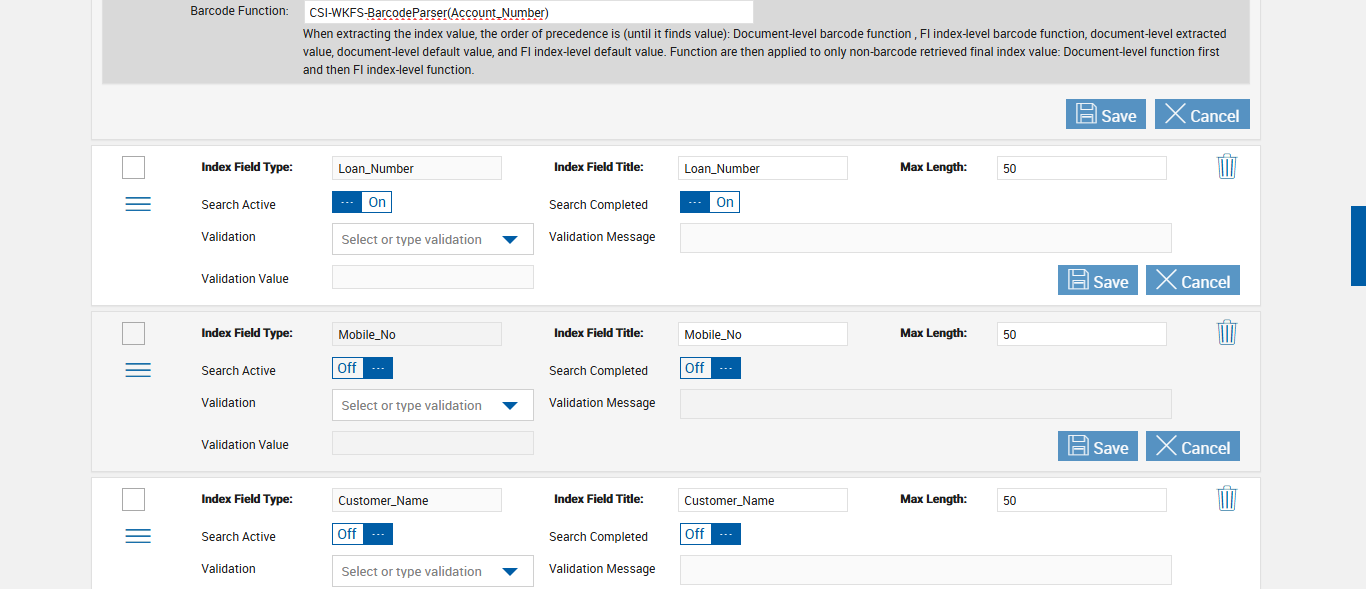The height and width of the screenshot is (589, 1366).
Task: Save the Barcode Function section
Action: [x=1105, y=115]
